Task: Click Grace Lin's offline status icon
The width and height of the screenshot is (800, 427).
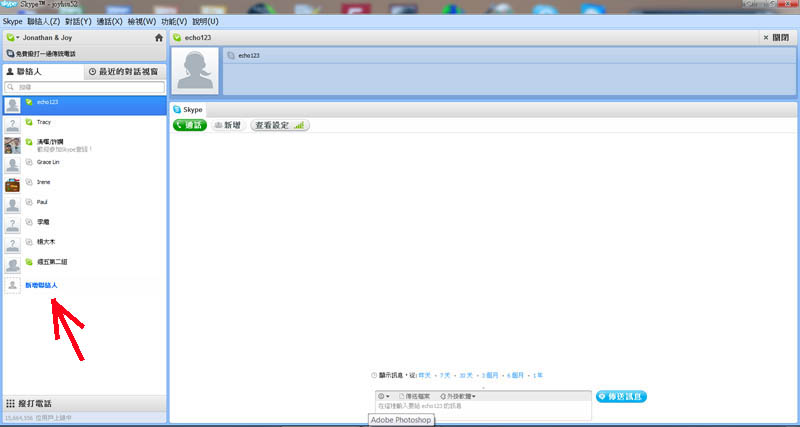Action: coord(29,162)
